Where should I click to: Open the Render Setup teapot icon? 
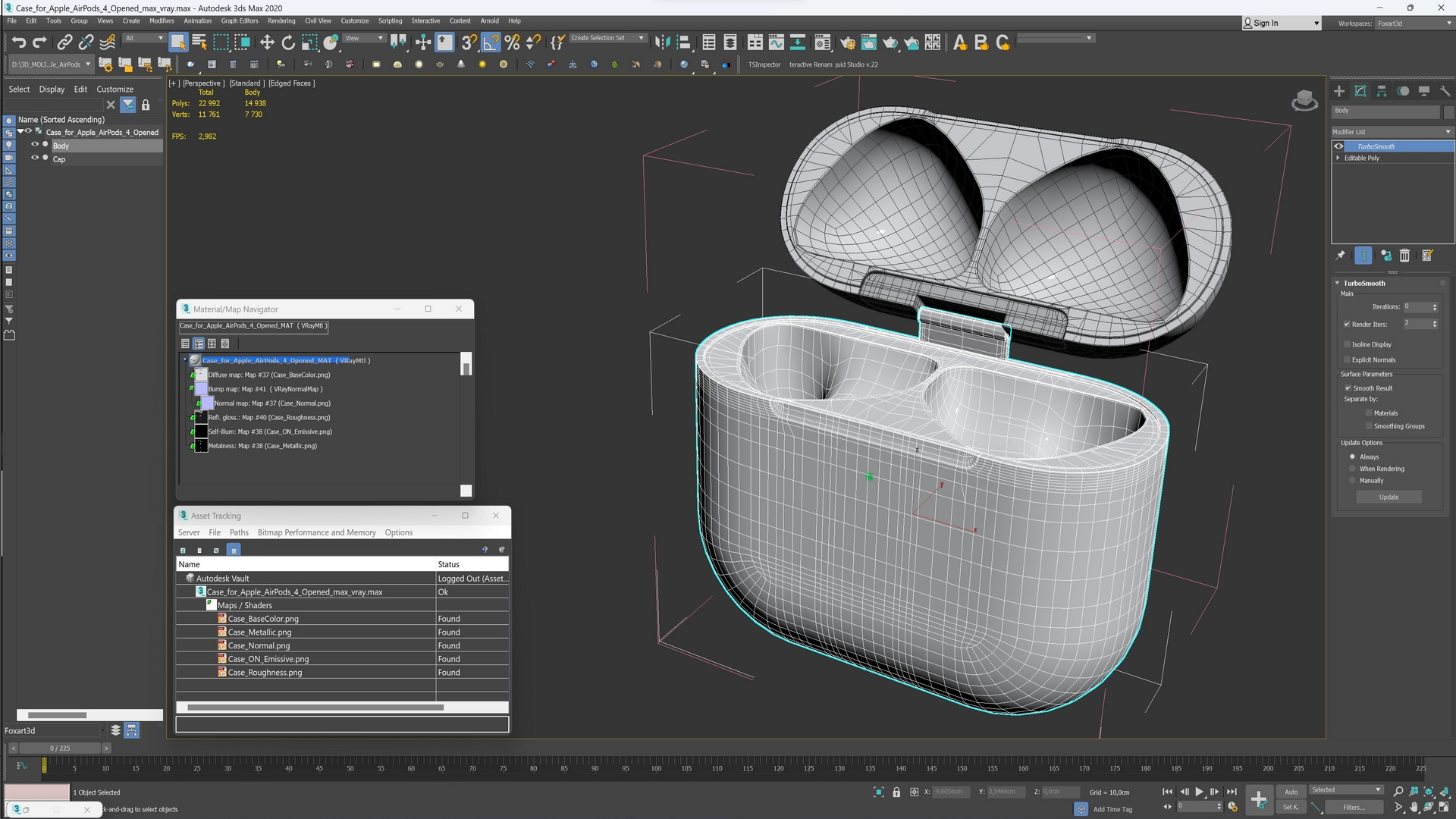pyautogui.click(x=847, y=42)
